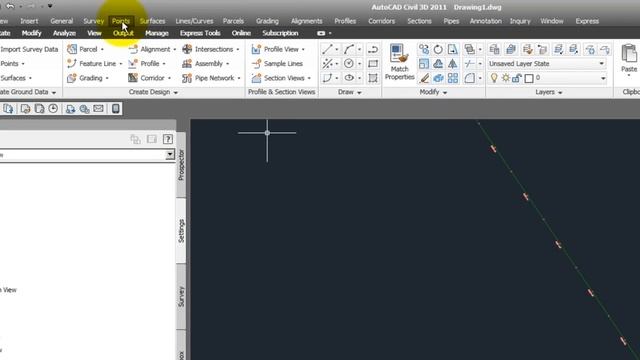
Task: Click the Sample Lines tool icon
Action: [256, 64]
